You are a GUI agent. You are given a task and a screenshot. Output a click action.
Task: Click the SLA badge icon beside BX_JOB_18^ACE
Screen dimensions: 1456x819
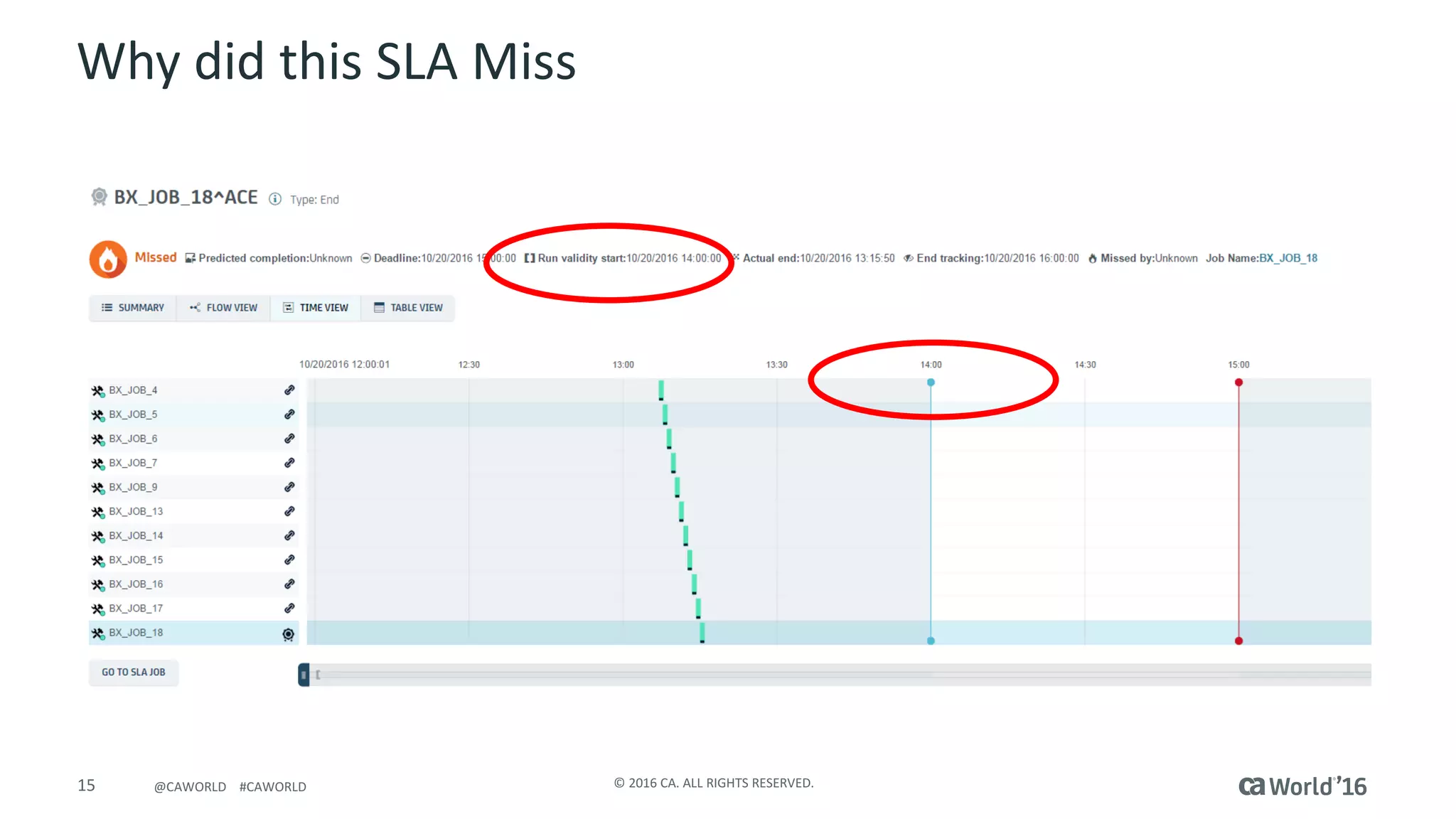100,197
